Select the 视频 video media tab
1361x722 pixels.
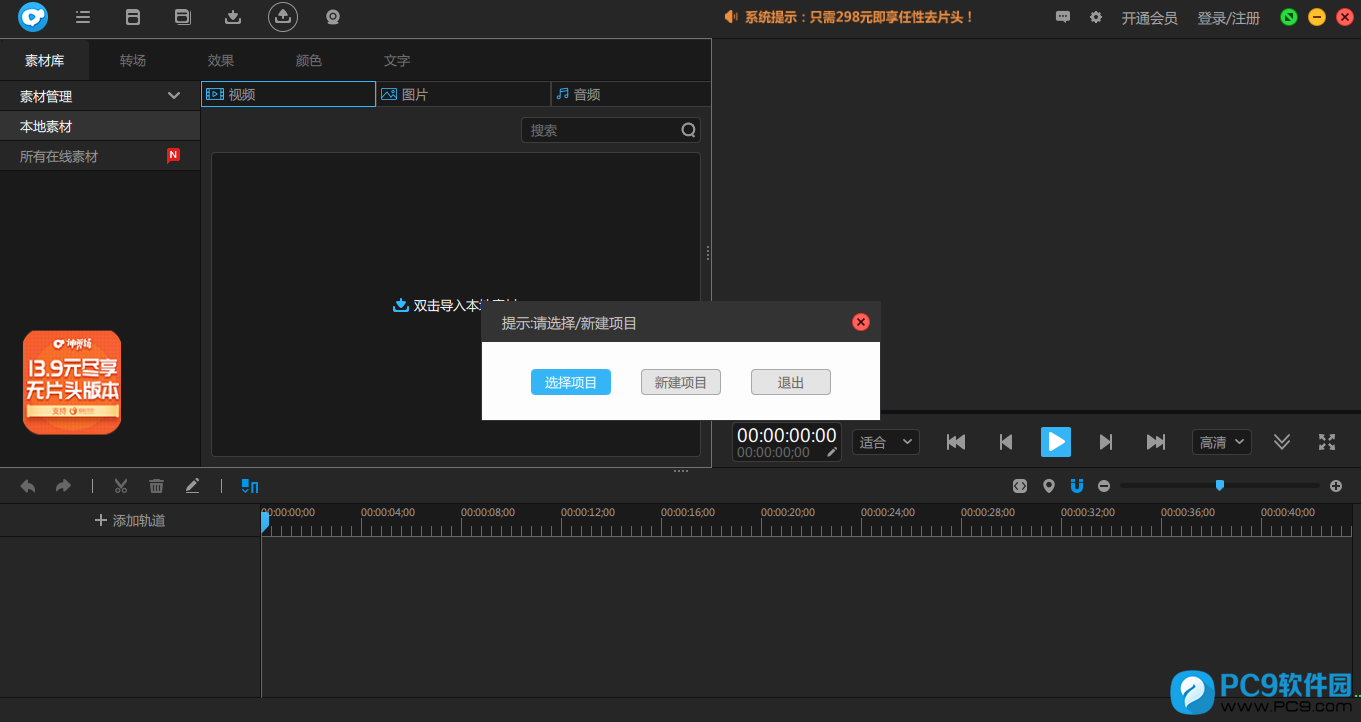(x=288, y=94)
